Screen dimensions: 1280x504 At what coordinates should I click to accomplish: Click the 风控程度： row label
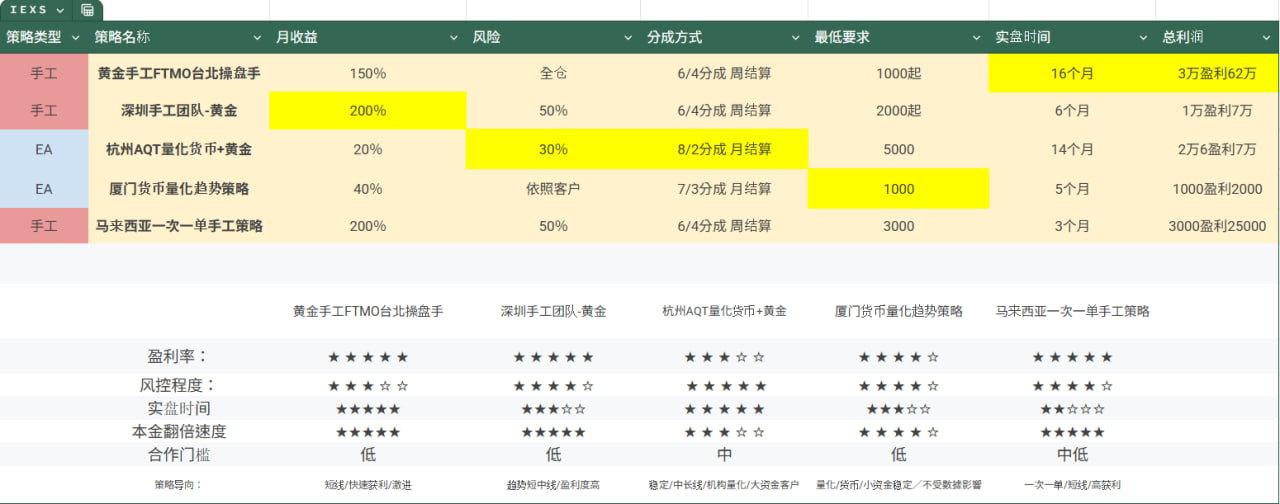point(179,384)
